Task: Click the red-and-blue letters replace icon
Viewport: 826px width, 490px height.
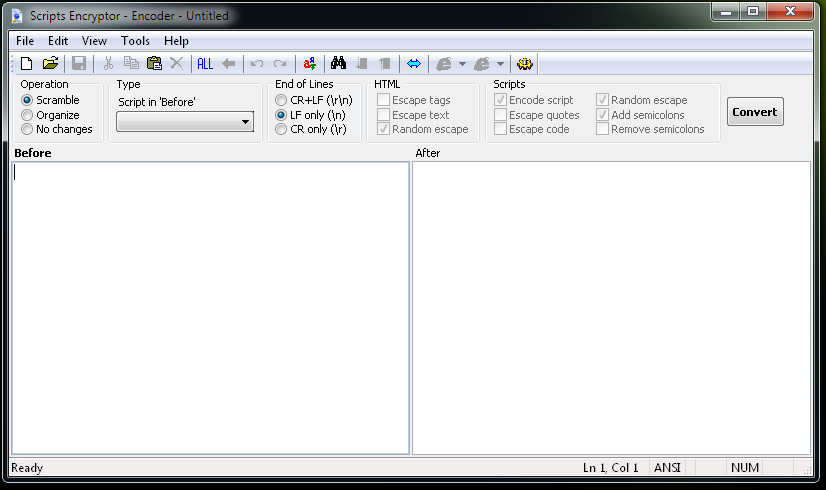Action: click(310, 64)
